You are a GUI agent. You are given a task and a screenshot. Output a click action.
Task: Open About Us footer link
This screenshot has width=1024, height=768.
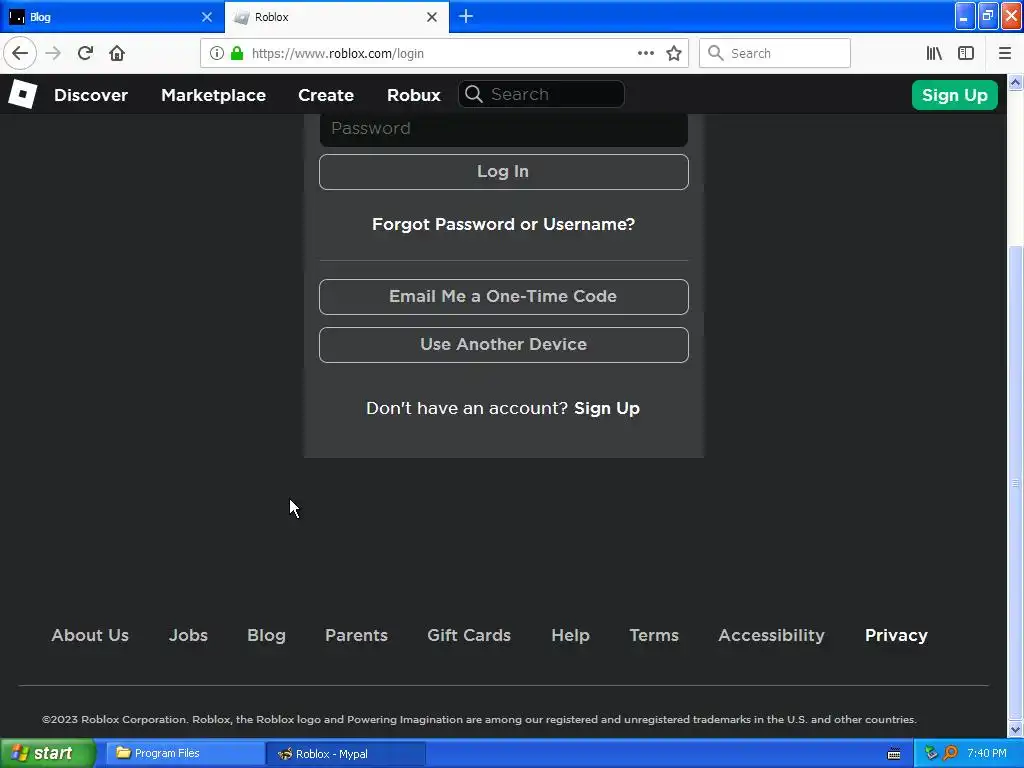(90, 635)
